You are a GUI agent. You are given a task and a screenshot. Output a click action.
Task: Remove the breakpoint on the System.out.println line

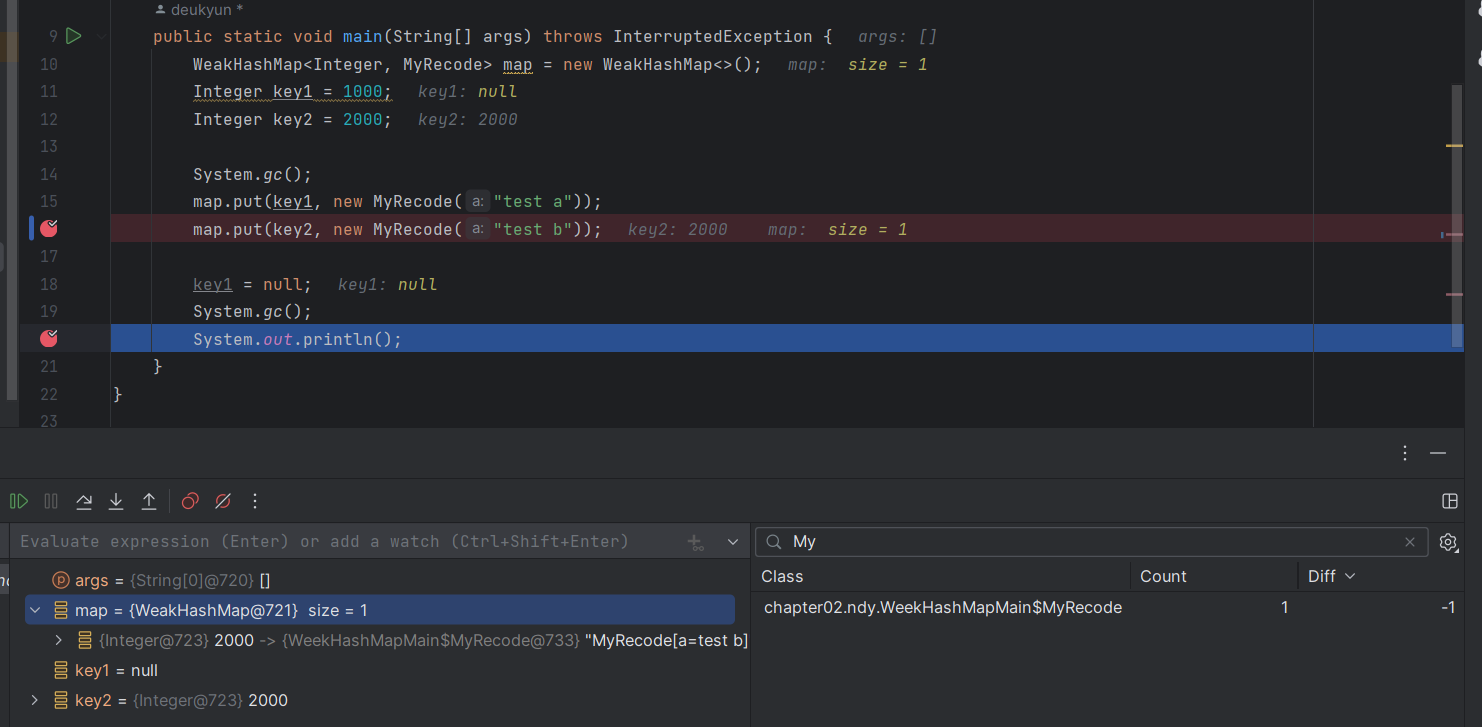tap(49, 339)
